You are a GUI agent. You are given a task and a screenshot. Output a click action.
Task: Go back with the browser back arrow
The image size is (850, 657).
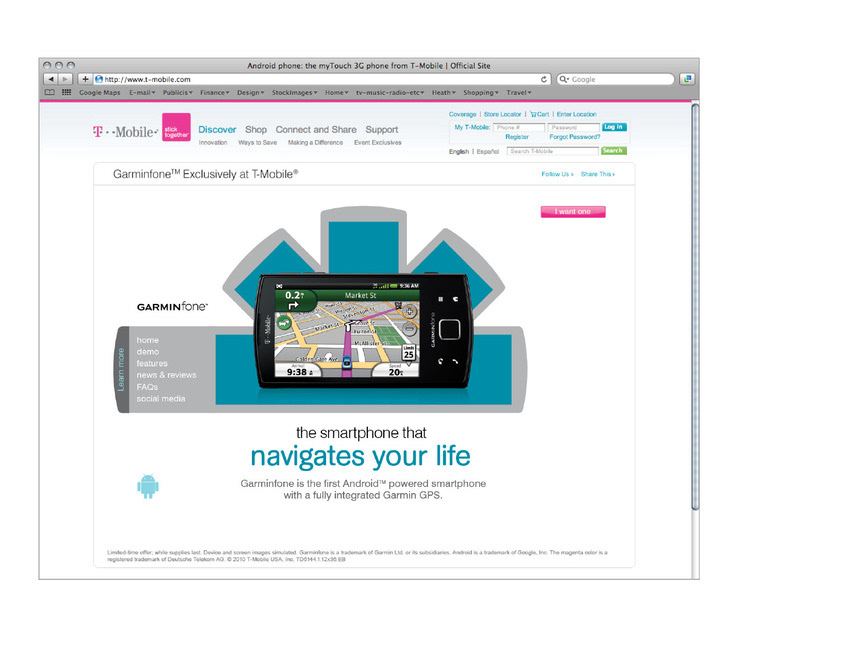click(x=51, y=79)
